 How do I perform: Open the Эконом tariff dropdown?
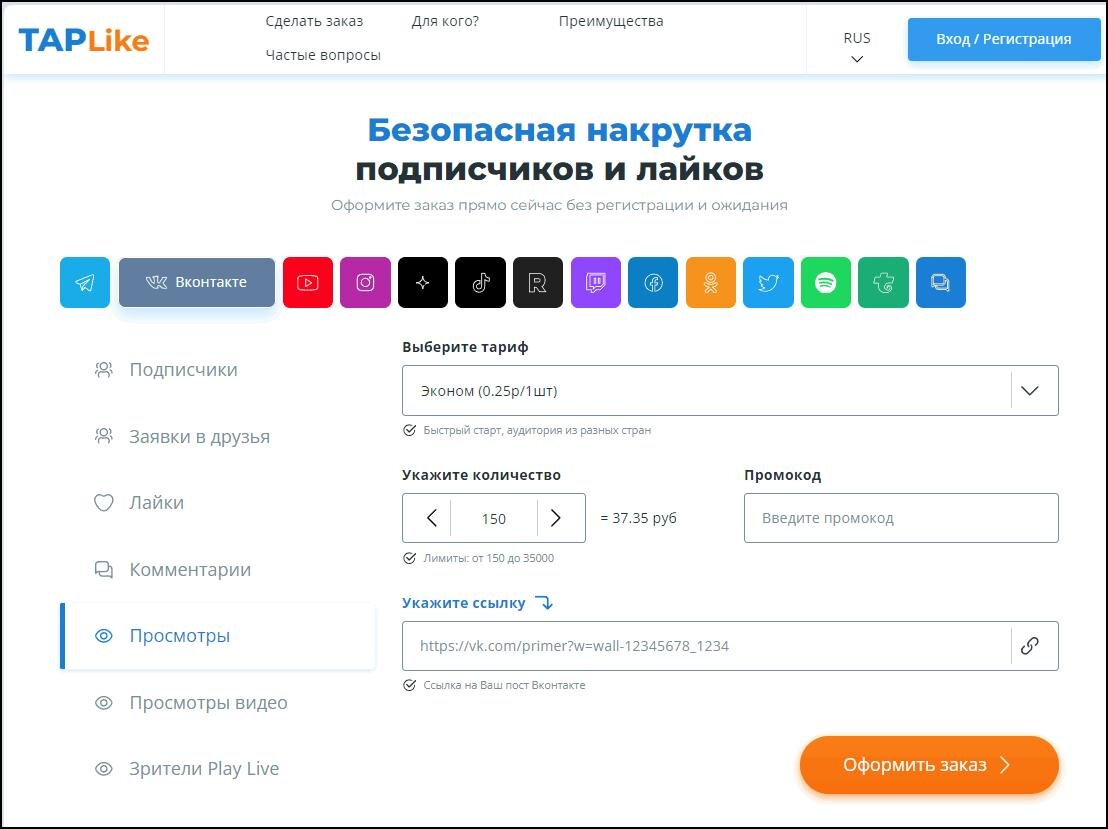(x=730, y=391)
